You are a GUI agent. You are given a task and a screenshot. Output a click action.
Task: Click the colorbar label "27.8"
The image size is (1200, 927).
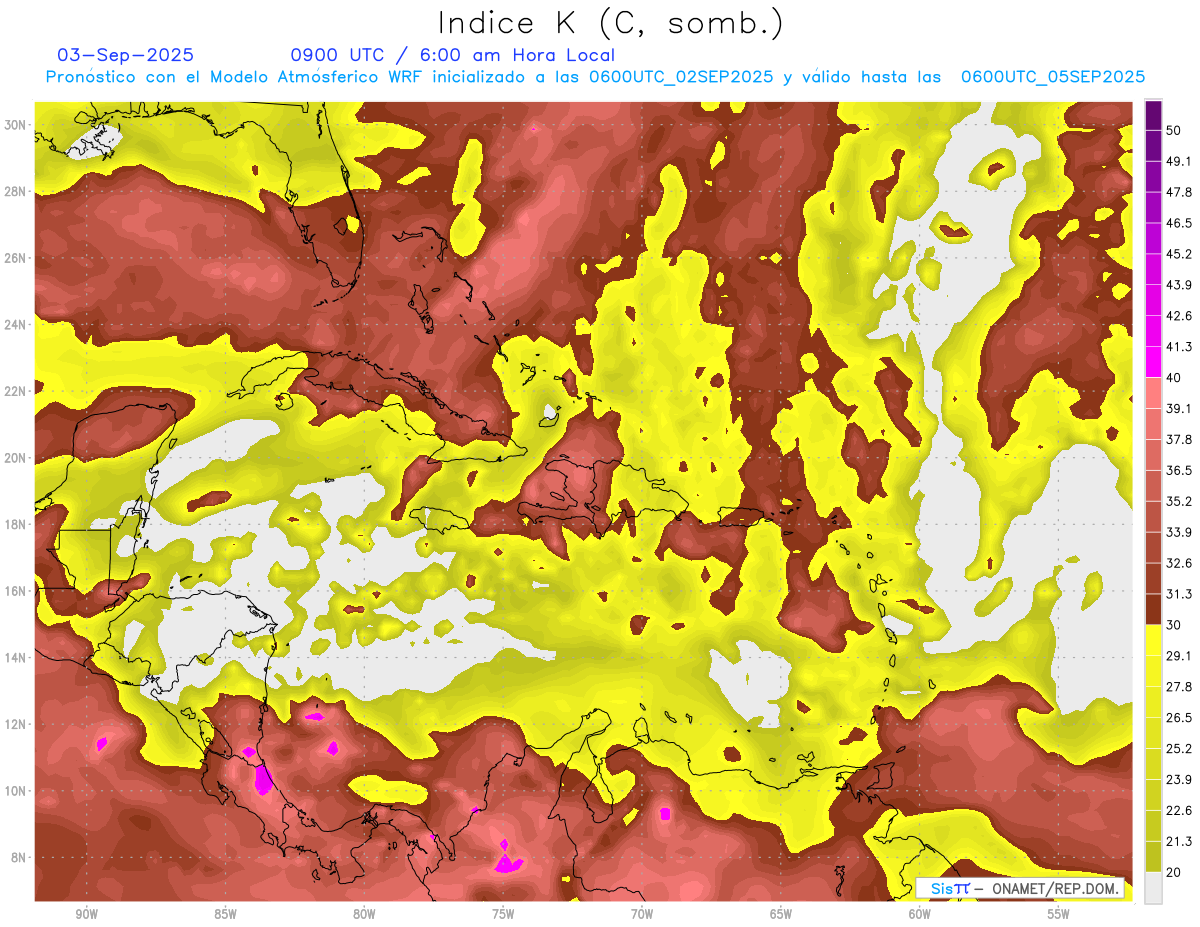1179,687
